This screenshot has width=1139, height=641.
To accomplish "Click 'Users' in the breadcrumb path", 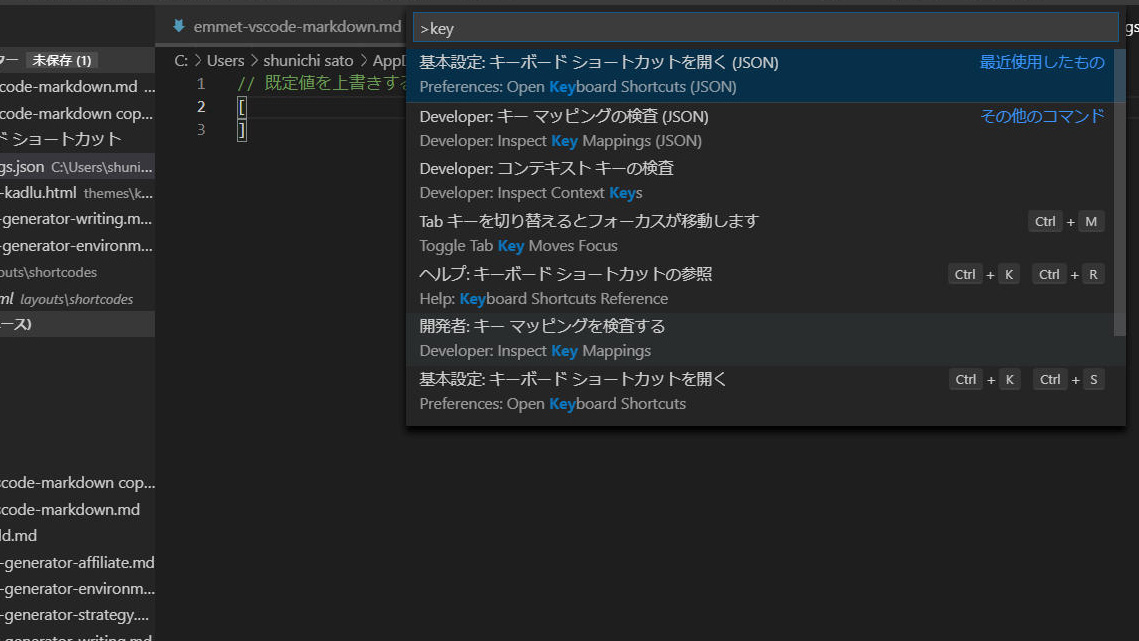I will pyautogui.click(x=225, y=61).
